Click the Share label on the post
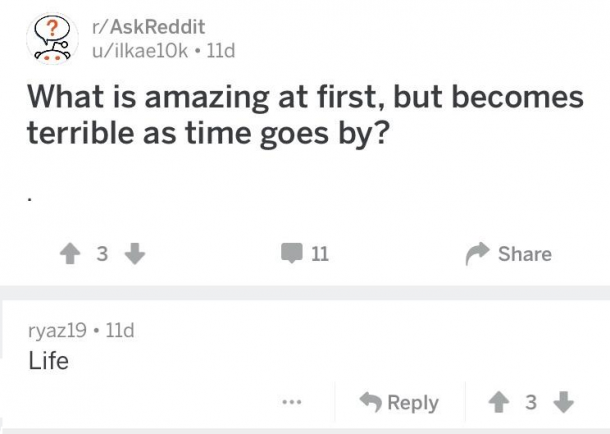610x434 pixels. pos(525,254)
